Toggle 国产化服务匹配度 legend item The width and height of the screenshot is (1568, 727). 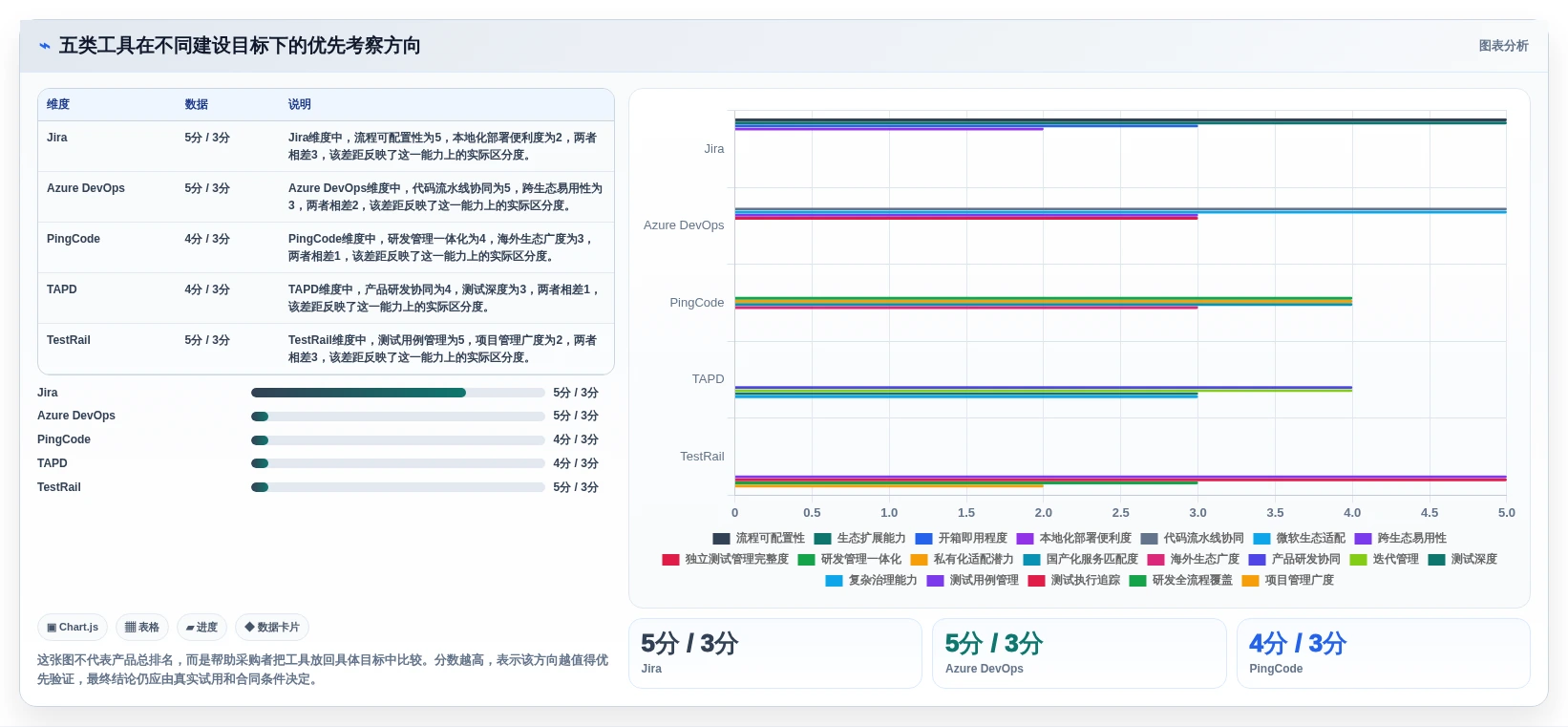1080,560
